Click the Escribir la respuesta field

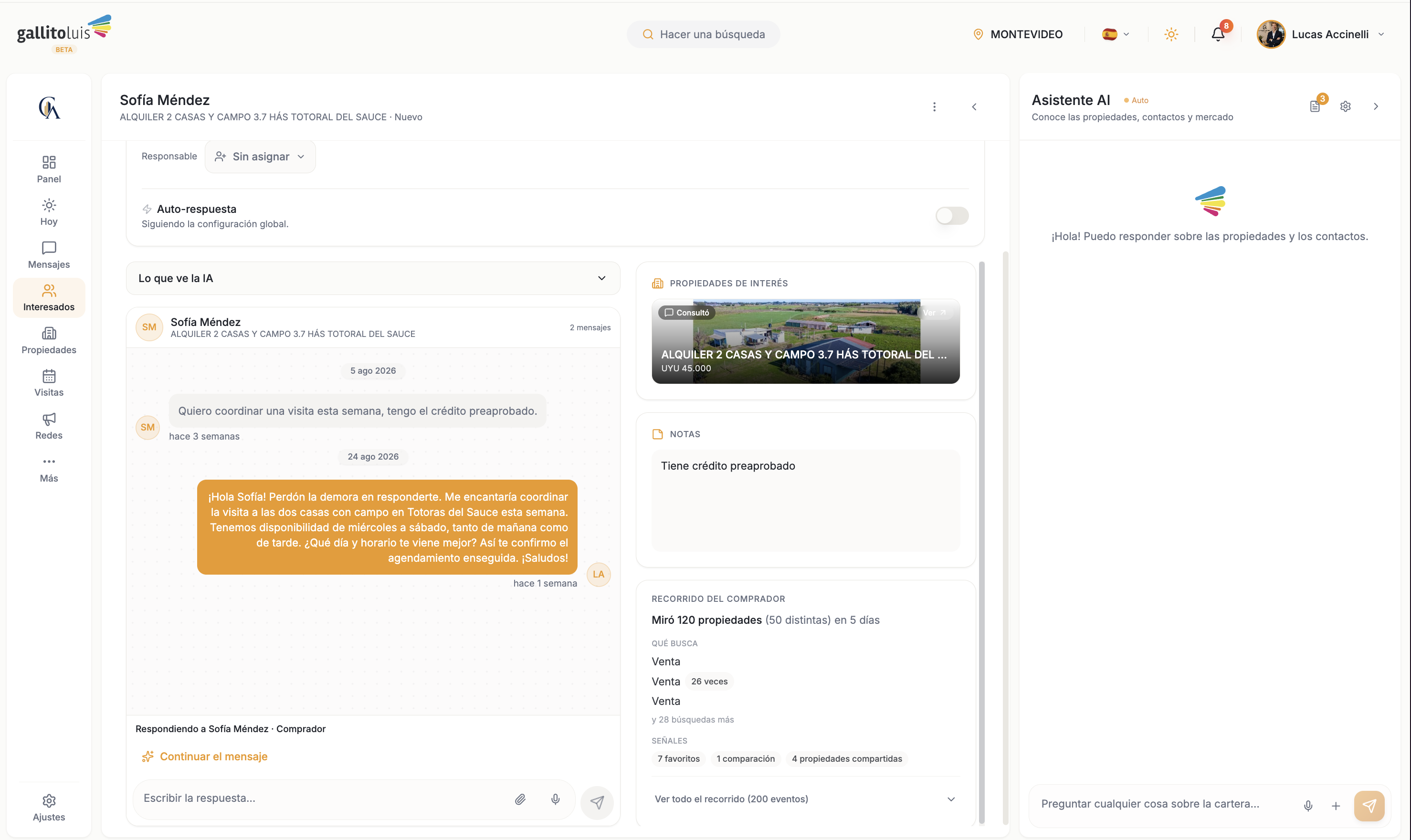coord(323,798)
